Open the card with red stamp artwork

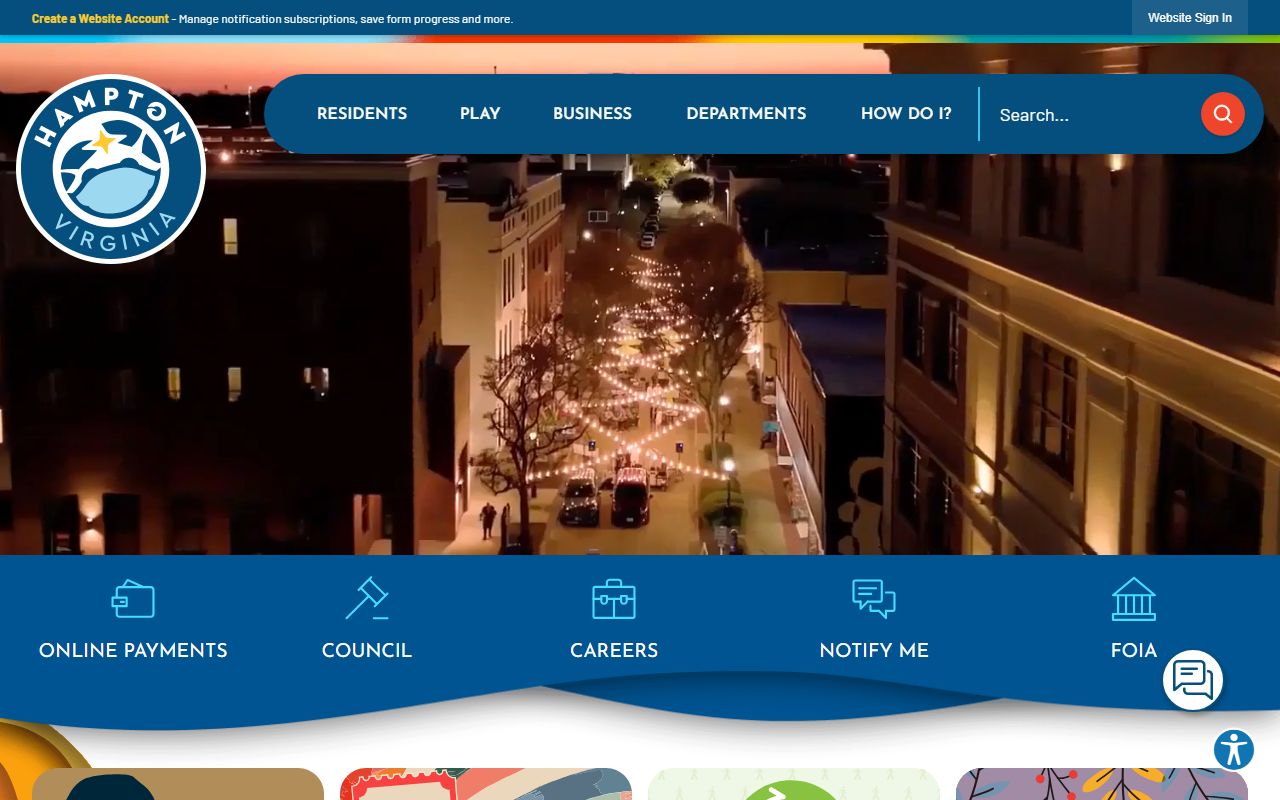point(486,784)
